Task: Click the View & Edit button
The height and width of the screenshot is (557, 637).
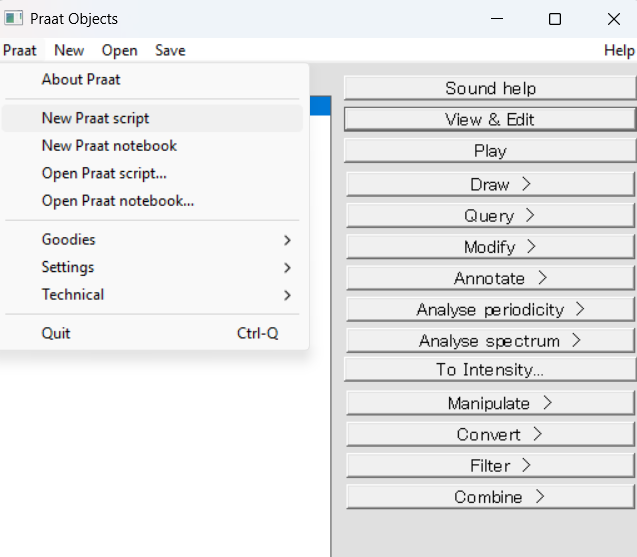Action: coord(490,119)
